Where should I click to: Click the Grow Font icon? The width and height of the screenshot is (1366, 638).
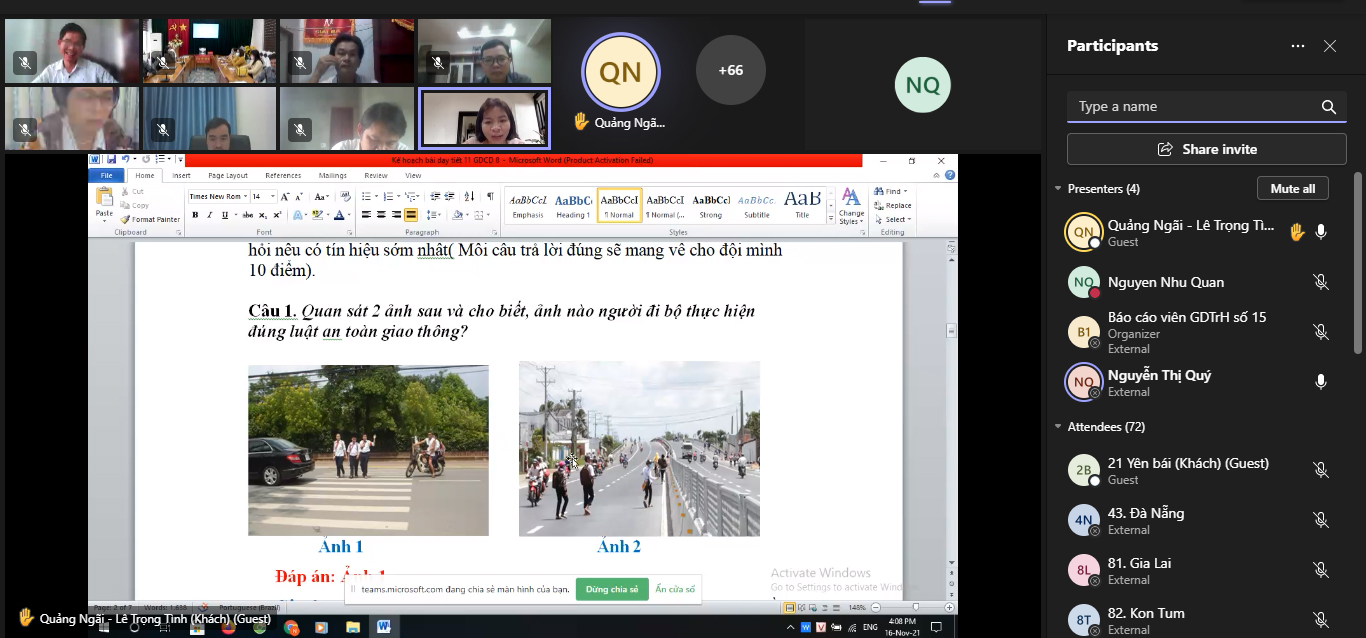click(285, 197)
